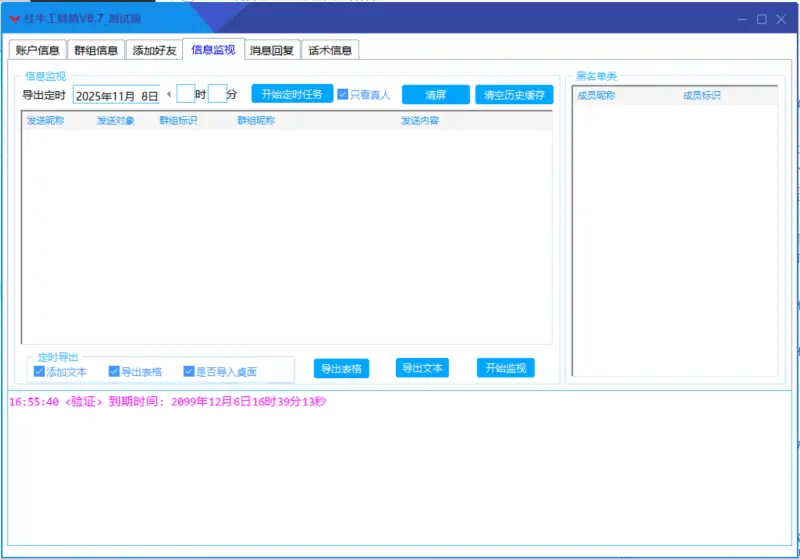Click the expiry time log line

coord(167,401)
